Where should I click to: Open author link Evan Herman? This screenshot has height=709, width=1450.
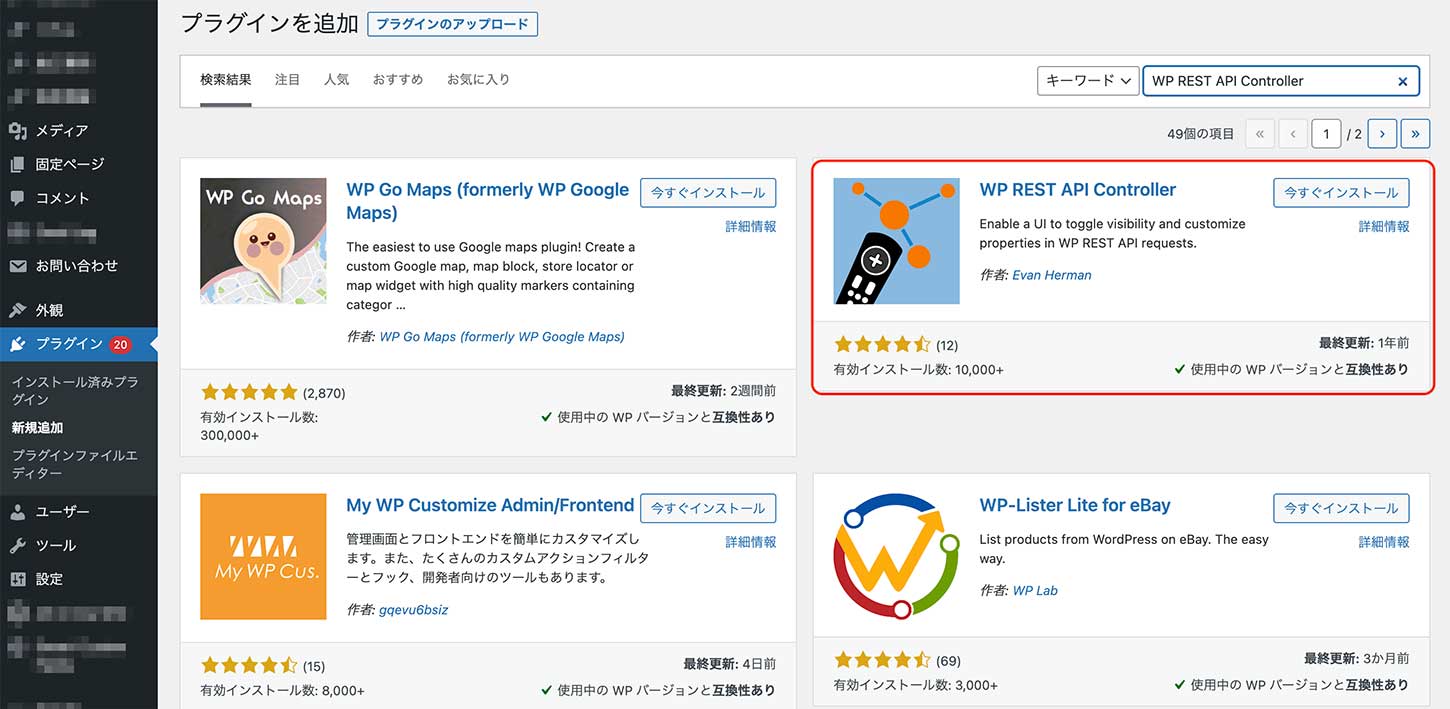click(1051, 275)
